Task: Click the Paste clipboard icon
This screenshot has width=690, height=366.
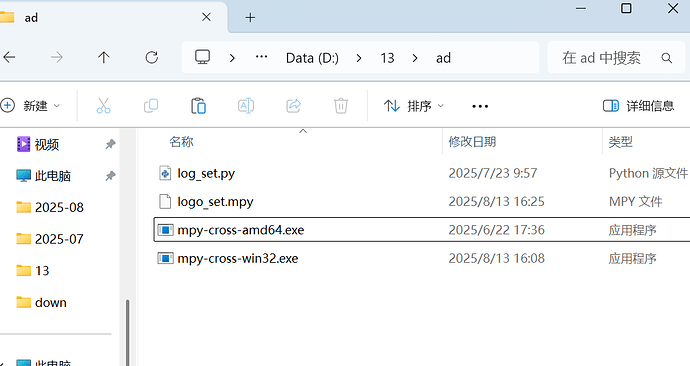Action: pos(198,106)
